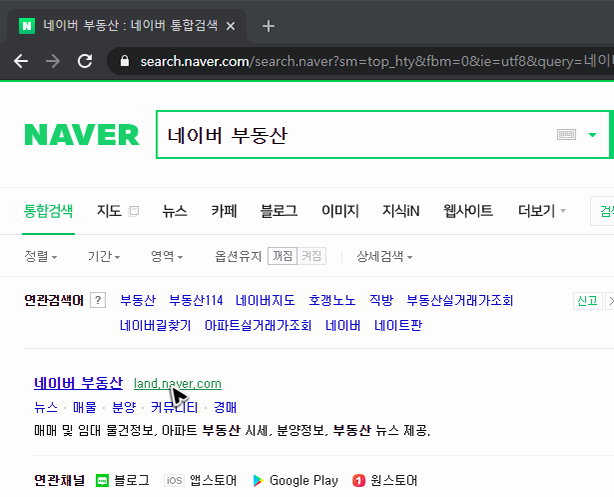Click the 앱스토어 link text
The image size is (614, 497).
pos(213,481)
